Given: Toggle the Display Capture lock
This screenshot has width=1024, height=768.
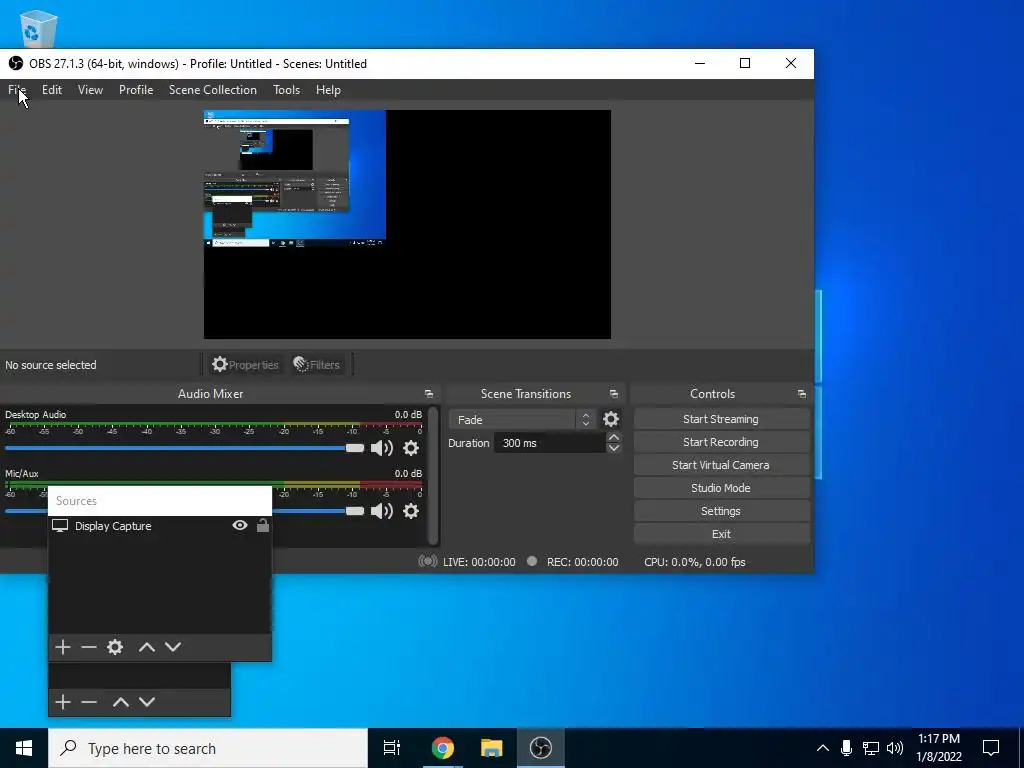Looking at the screenshot, I should pos(263,525).
